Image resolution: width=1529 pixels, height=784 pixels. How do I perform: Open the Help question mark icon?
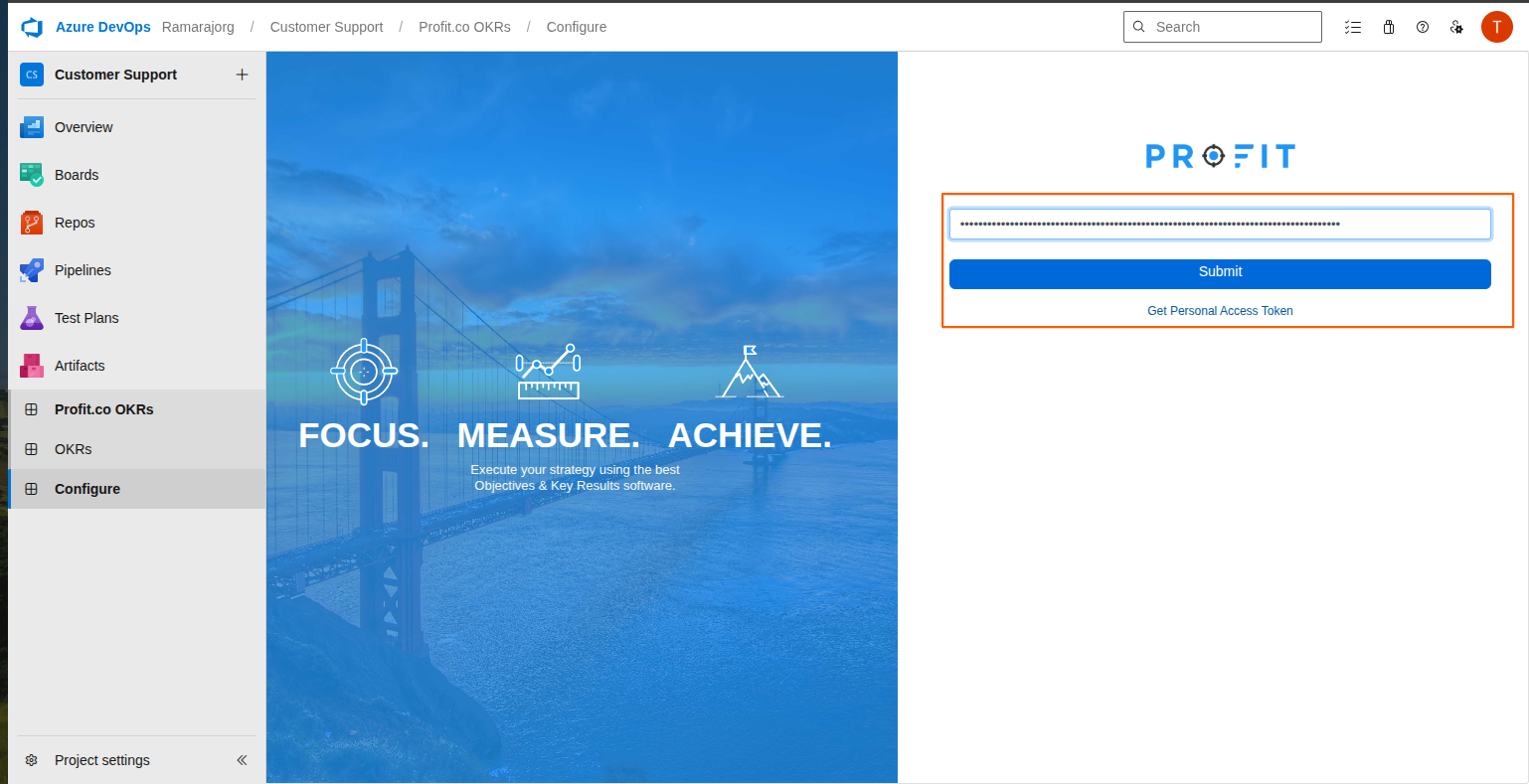[x=1423, y=27]
